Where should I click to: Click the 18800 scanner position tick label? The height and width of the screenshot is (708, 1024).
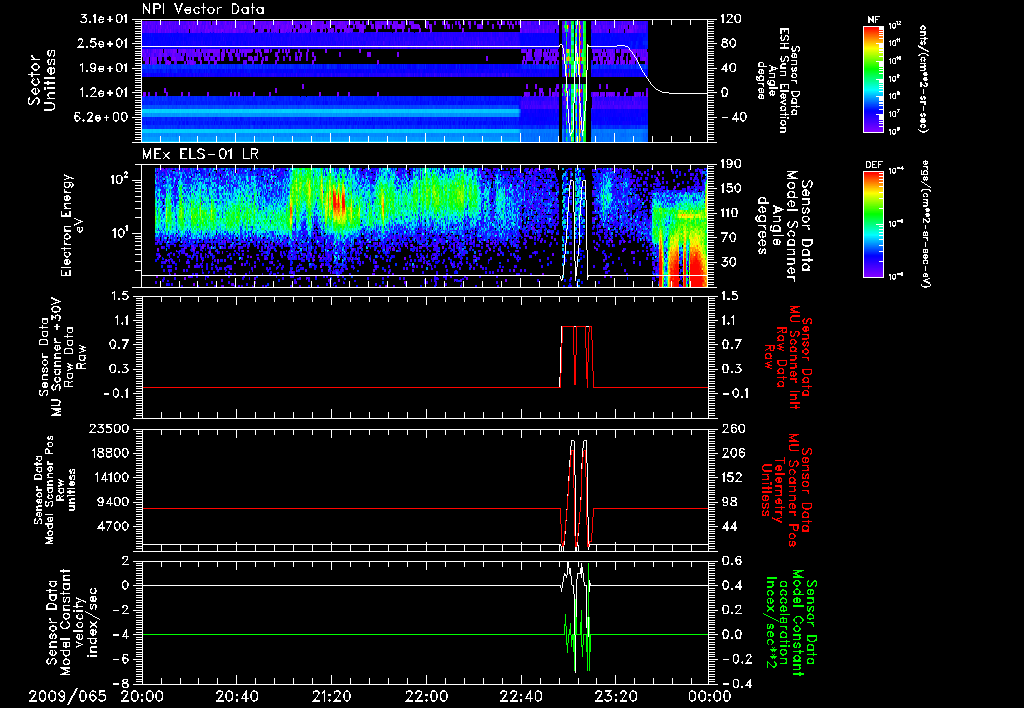pos(110,453)
